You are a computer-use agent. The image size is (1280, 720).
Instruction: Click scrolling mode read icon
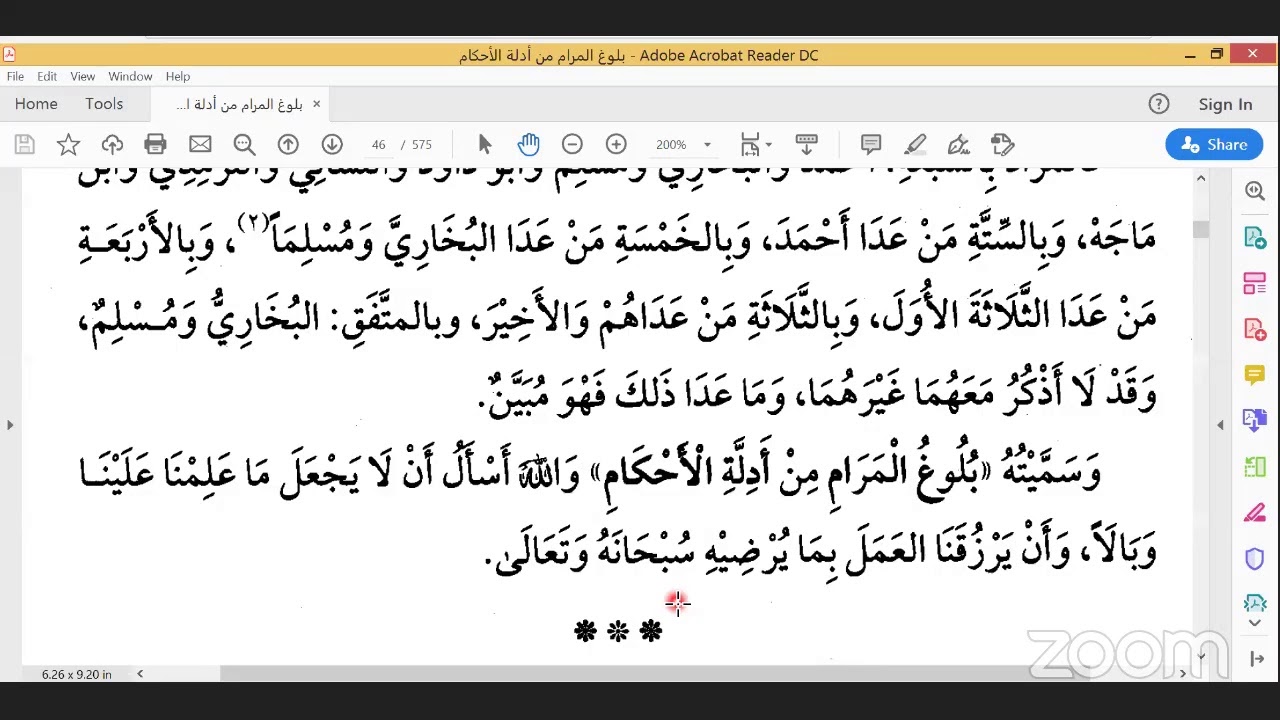[806, 145]
